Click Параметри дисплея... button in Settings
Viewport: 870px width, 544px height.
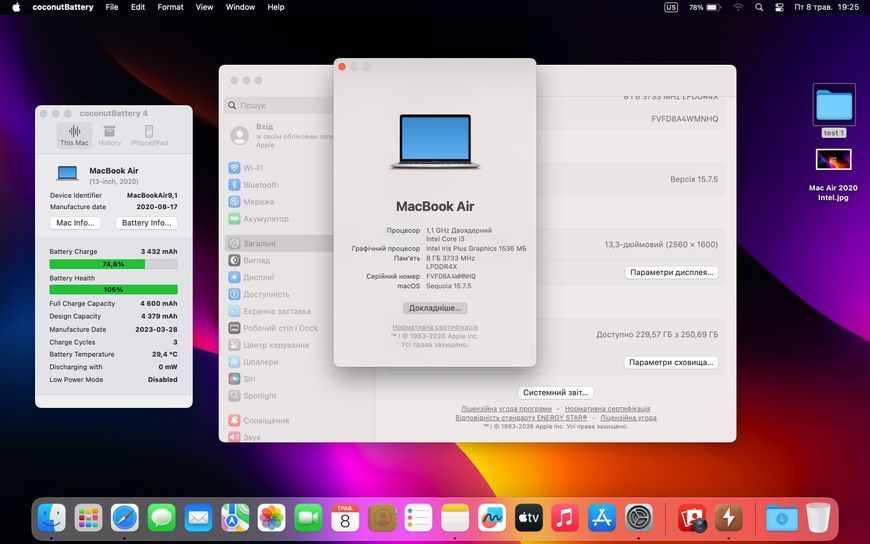coord(671,272)
